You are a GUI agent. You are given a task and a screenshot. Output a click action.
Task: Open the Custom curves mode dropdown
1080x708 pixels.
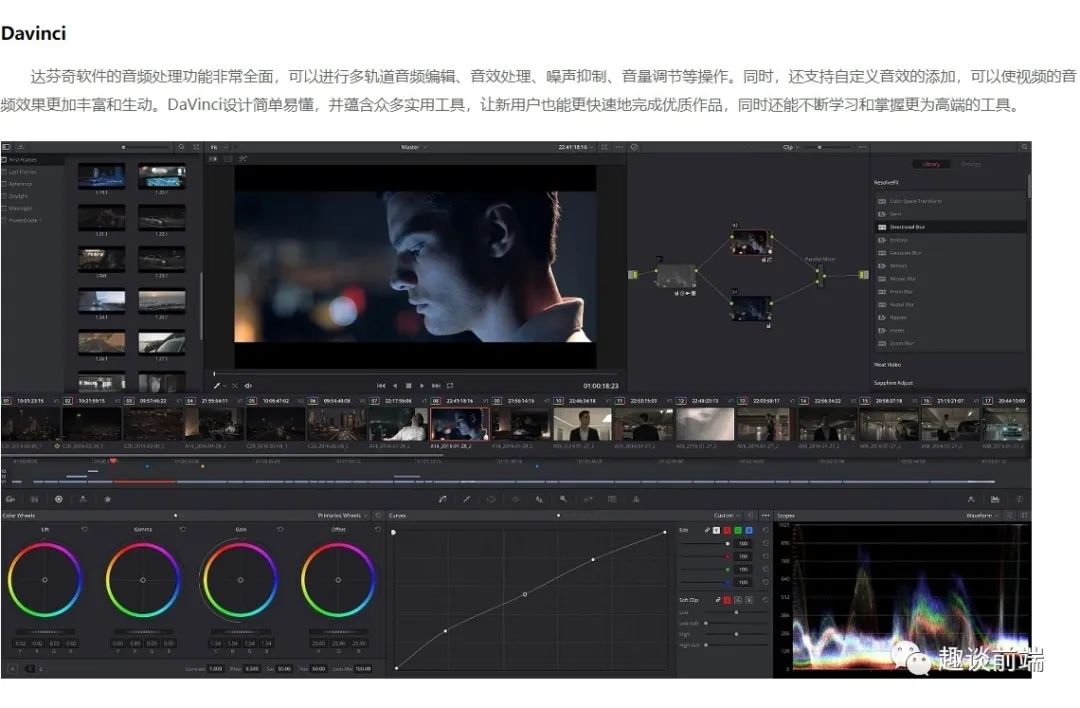(727, 515)
